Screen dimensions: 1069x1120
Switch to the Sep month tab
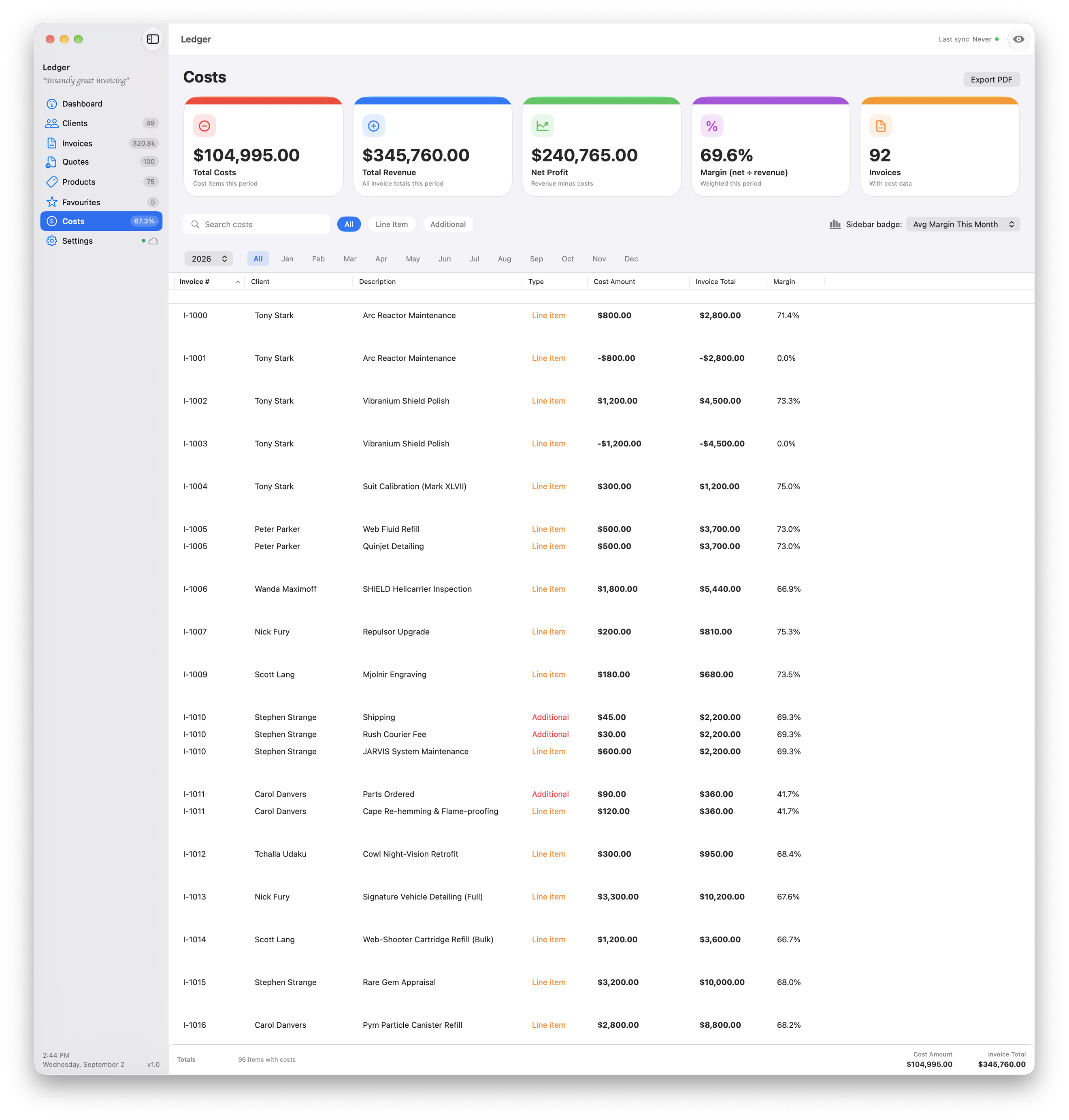tap(536, 259)
